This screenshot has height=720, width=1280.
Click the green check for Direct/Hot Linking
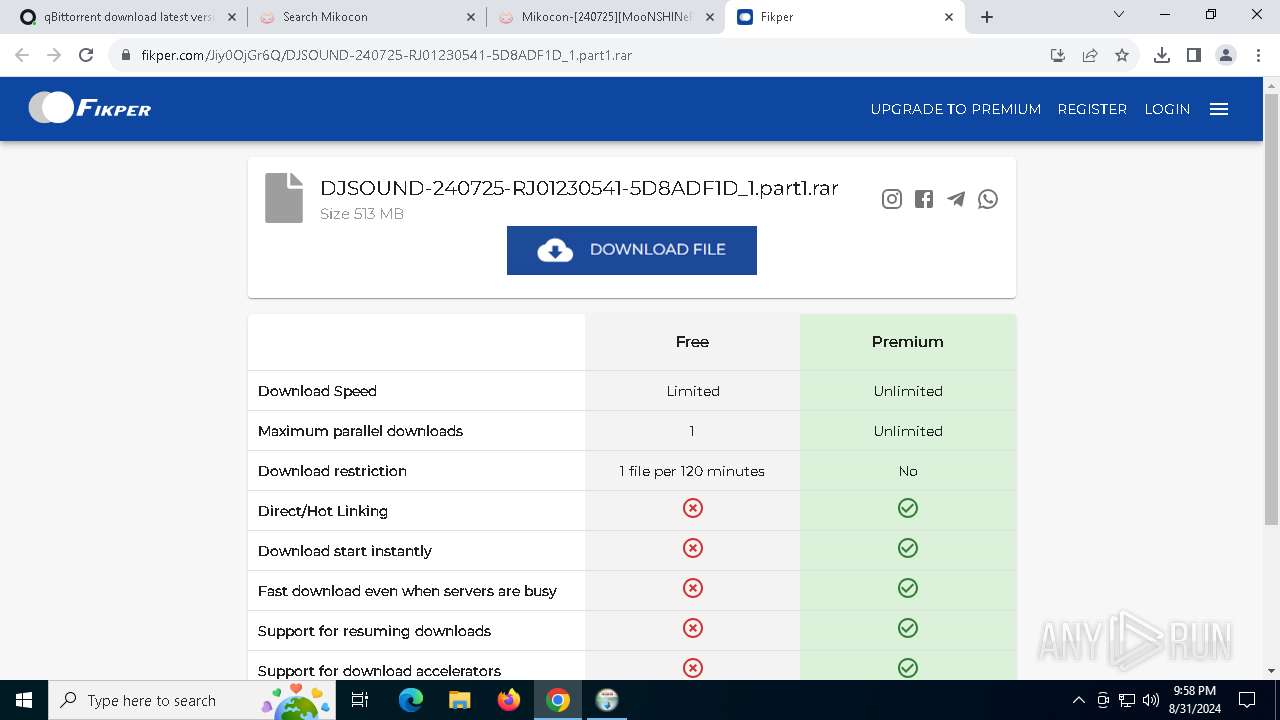(908, 508)
